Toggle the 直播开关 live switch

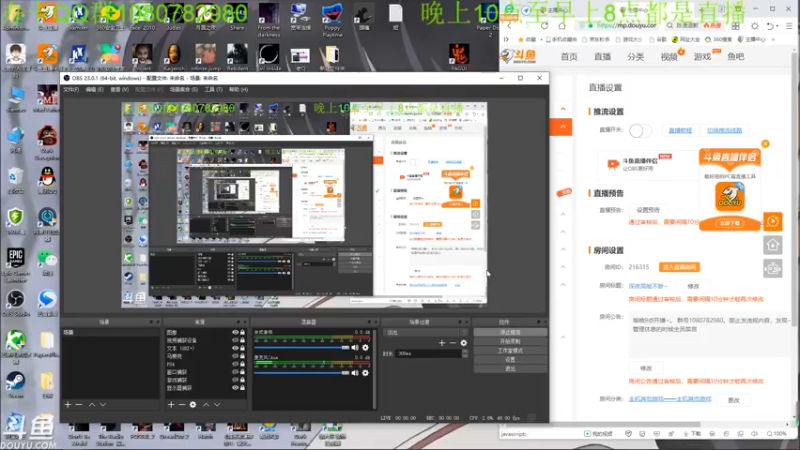(x=640, y=131)
